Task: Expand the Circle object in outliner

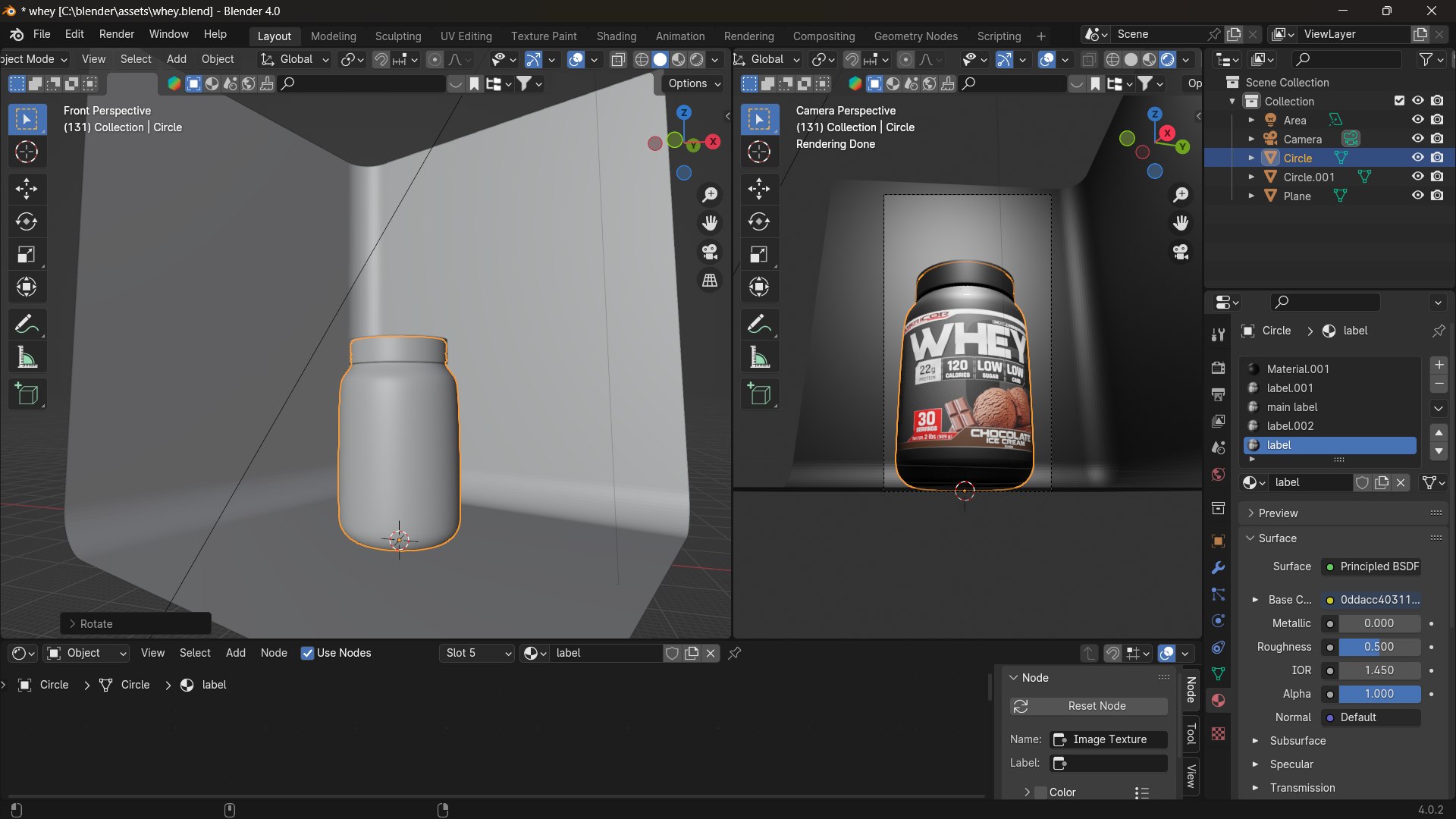Action: click(1251, 158)
